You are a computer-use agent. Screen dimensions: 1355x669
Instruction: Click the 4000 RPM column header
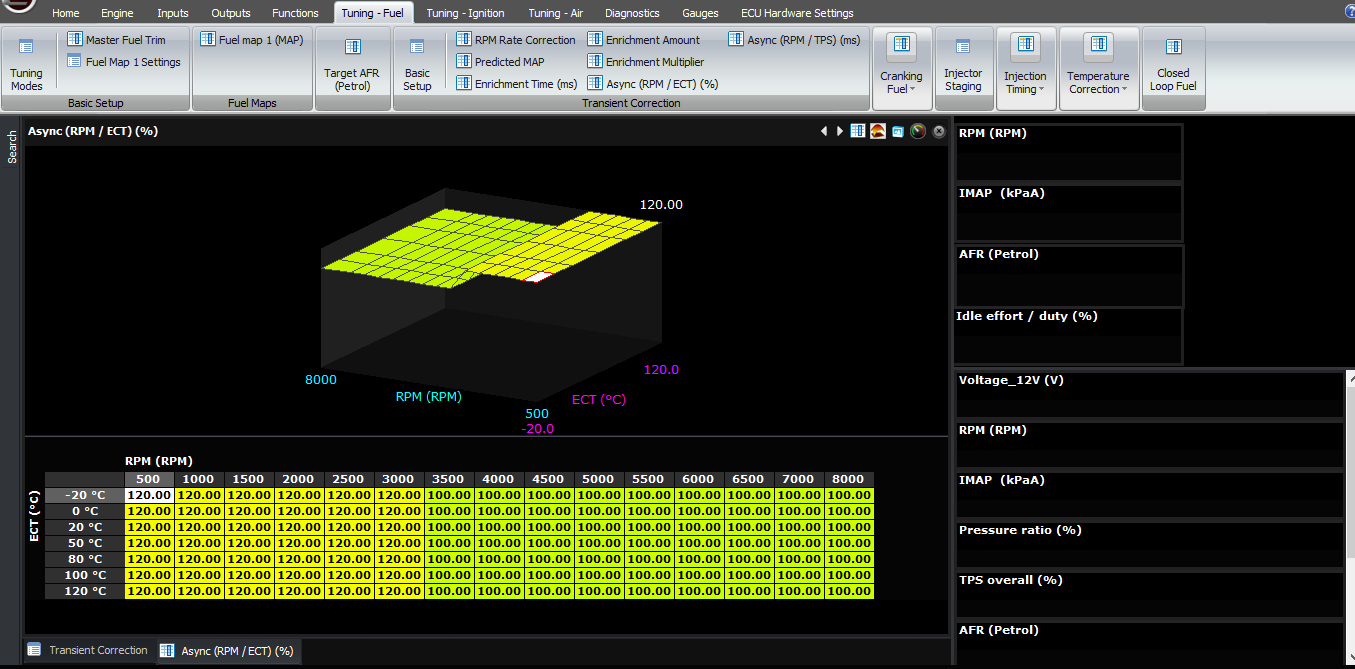click(x=499, y=479)
